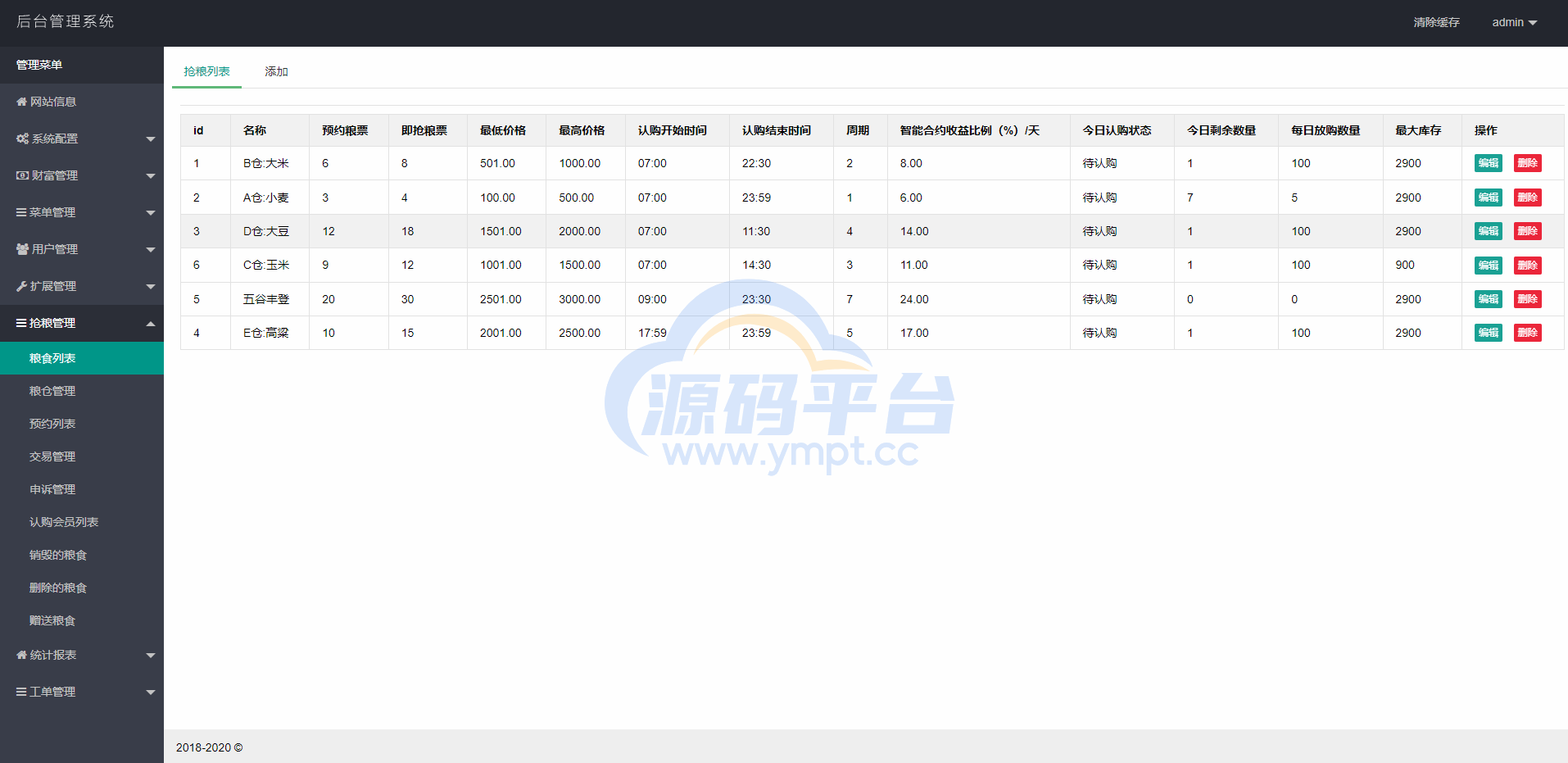Click the home icon beside 统计报表

22,655
